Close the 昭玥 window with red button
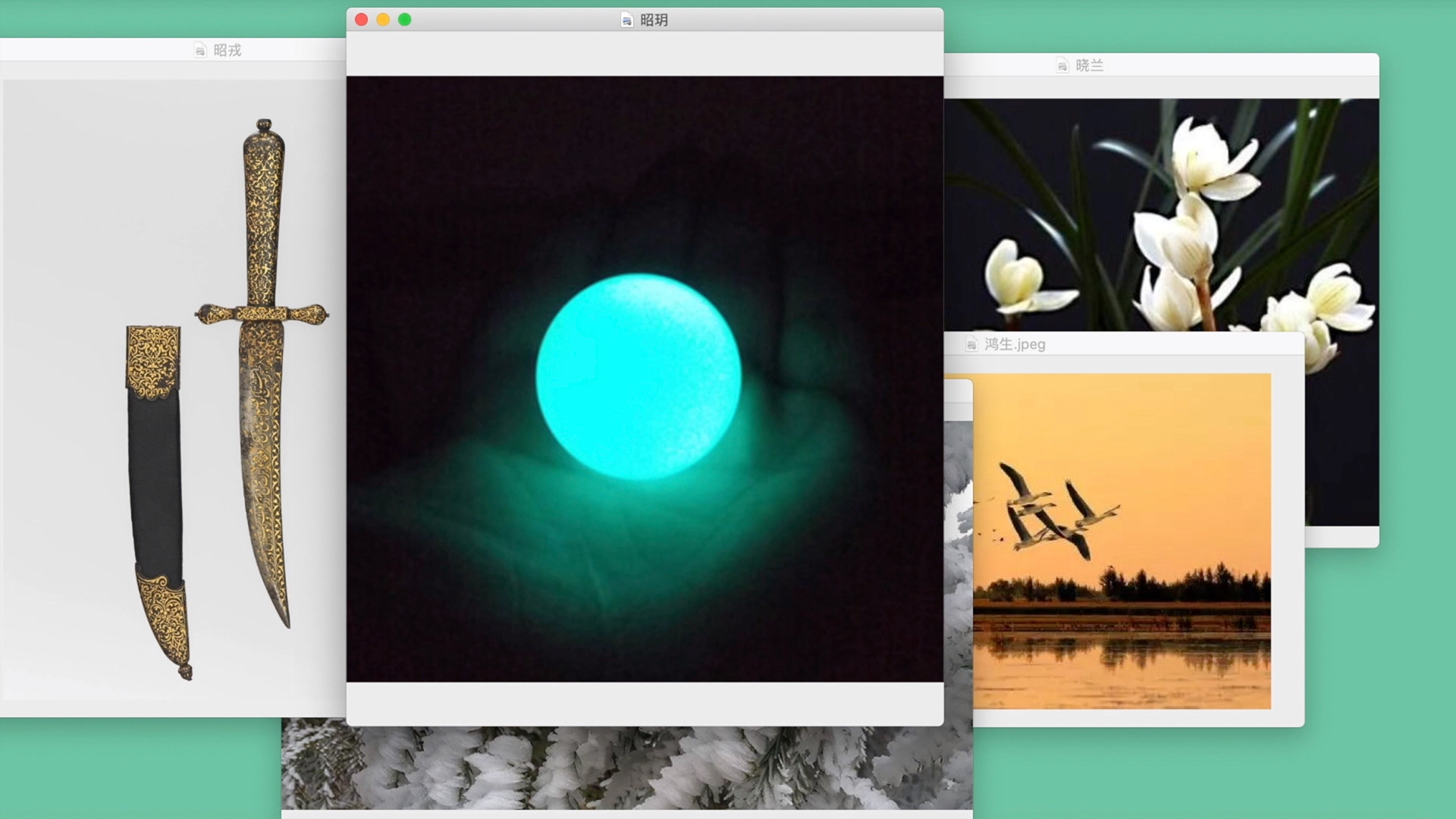 362,20
